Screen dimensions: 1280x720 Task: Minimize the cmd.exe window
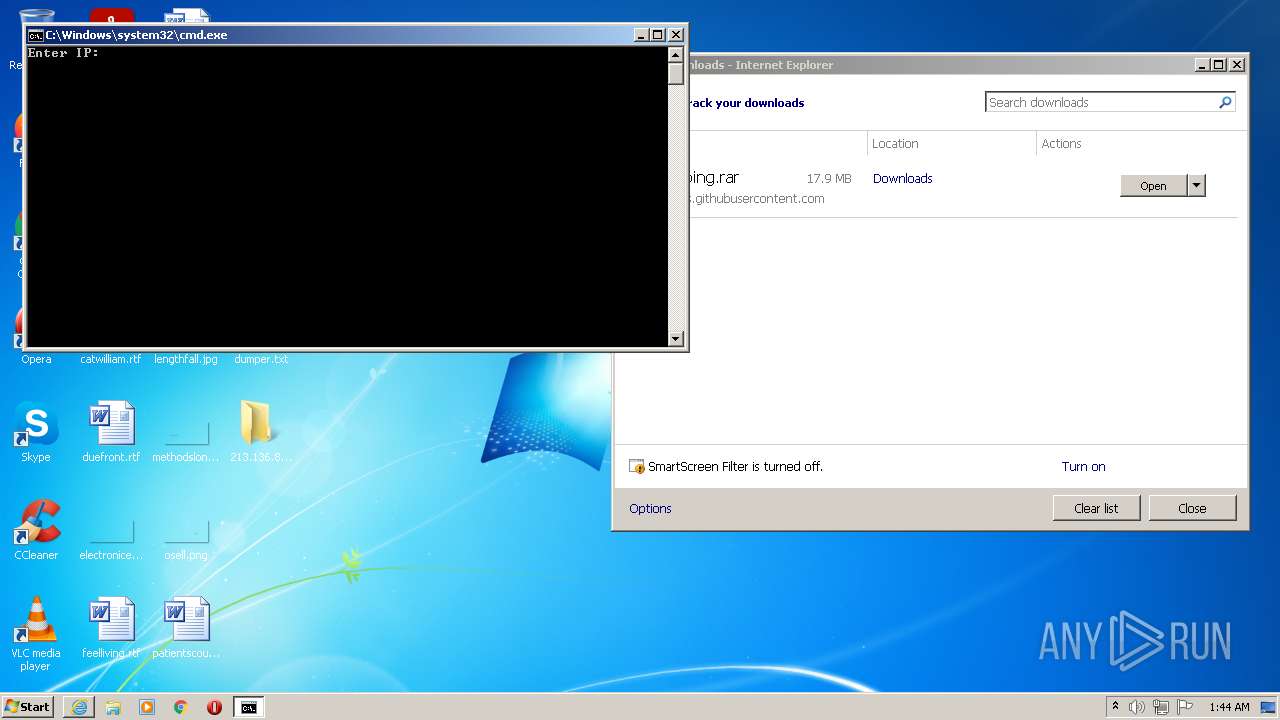click(641, 35)
